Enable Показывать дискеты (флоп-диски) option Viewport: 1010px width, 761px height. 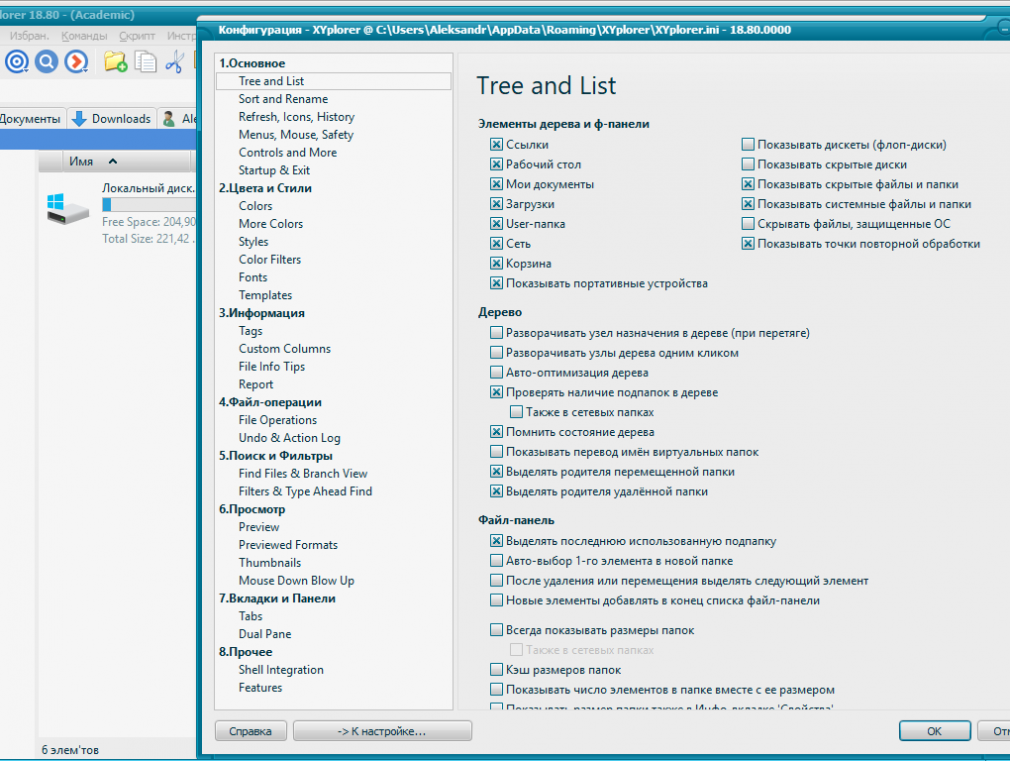coord(748,144)
